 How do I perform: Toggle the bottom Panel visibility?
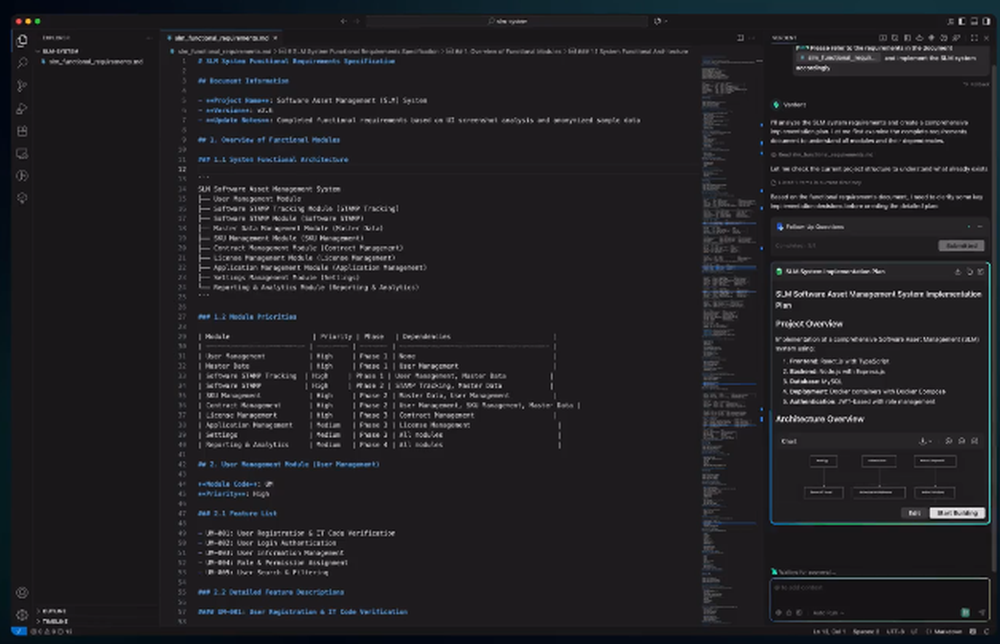click(x=974, y=22)
